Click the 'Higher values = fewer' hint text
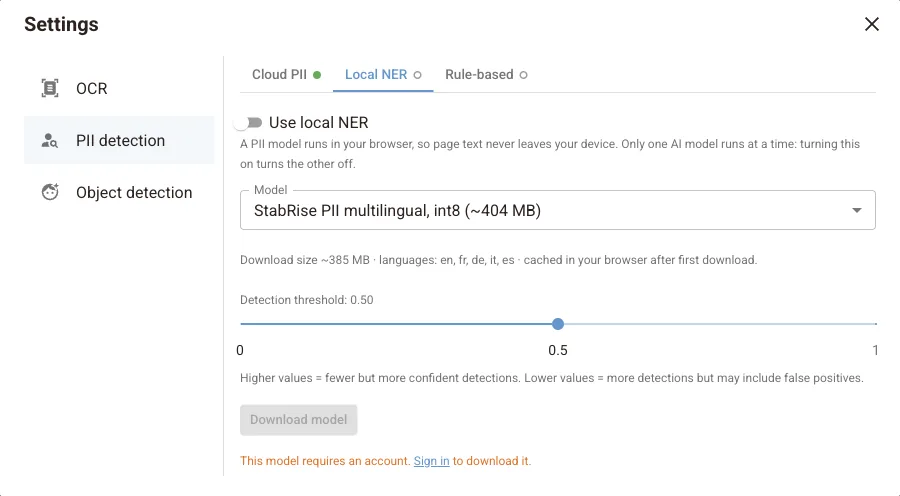 click(552, 378)
